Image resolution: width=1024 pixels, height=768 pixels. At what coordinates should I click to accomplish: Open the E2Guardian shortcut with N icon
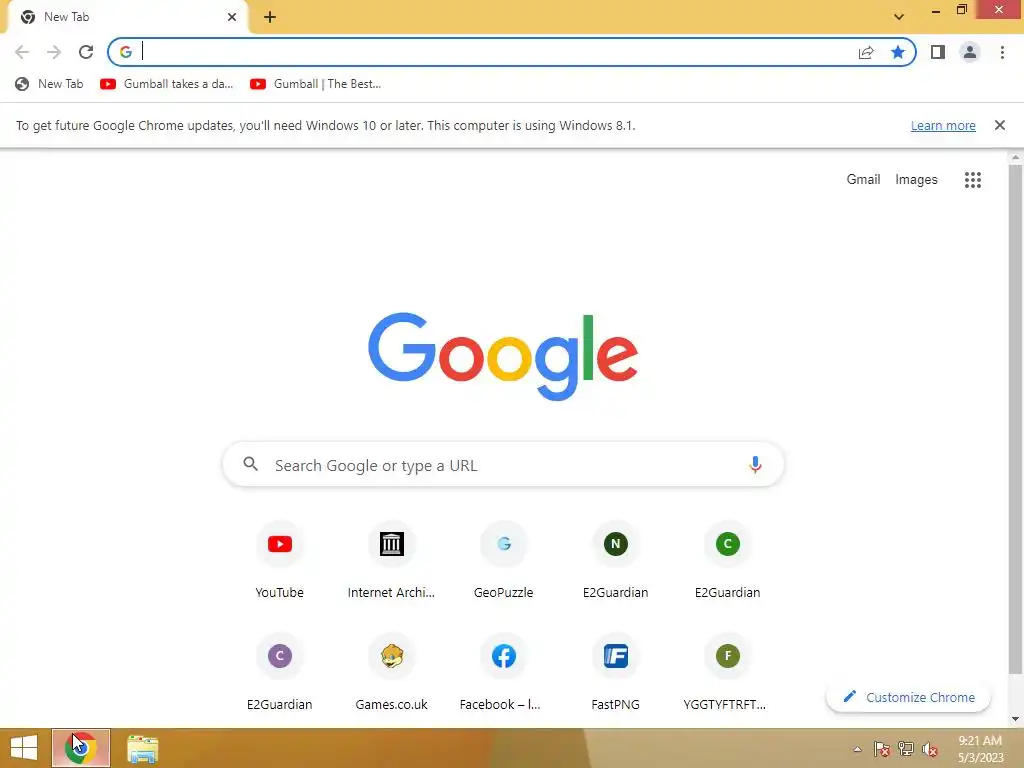coord(615,561)
